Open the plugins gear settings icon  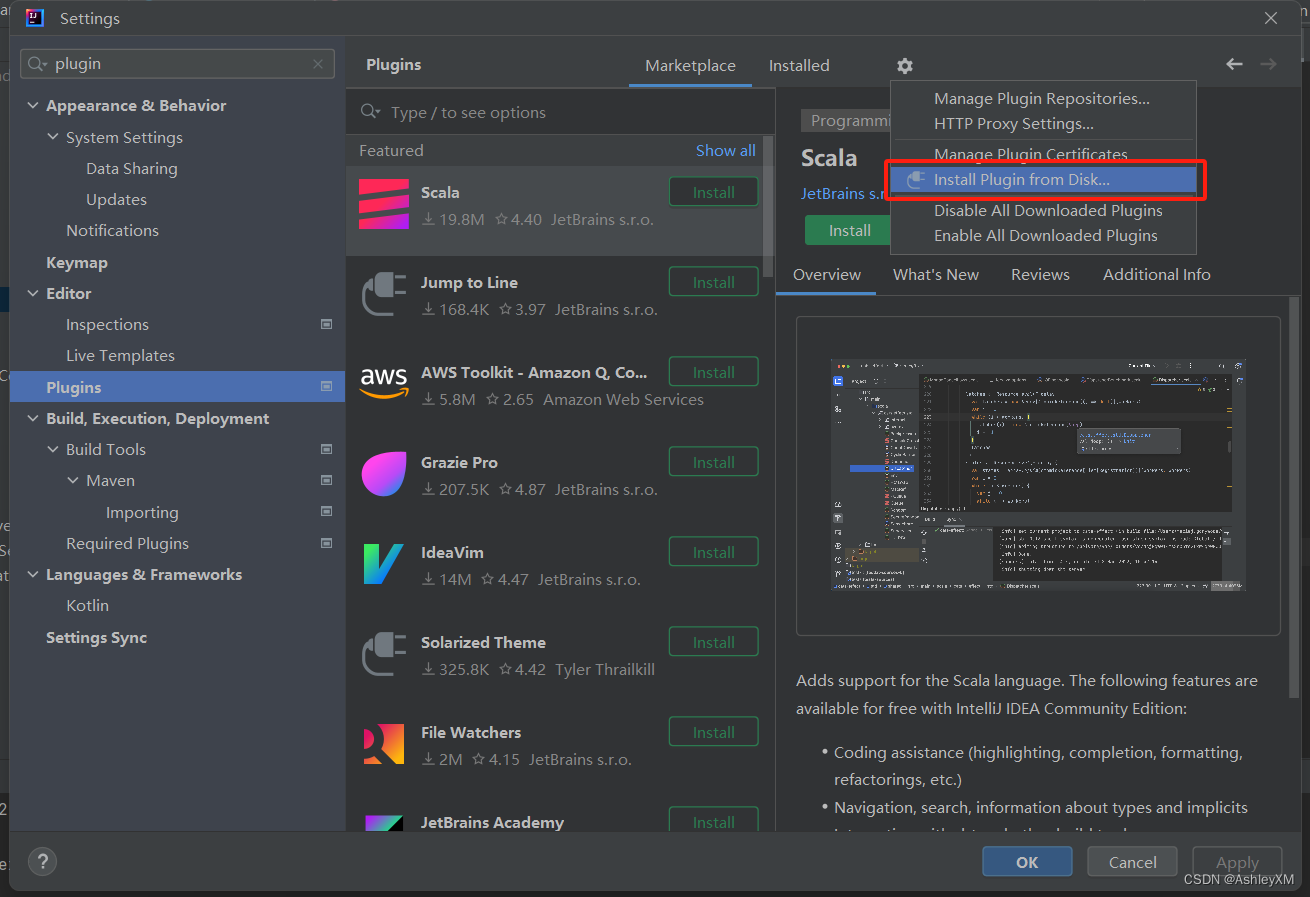[x=904, y=66]
